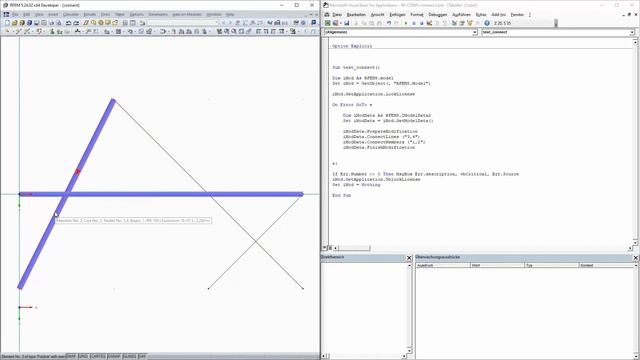Screen dimensions: 640x360
Task: Click the 'End Sub' code line
Action: (x=342, y=195)
